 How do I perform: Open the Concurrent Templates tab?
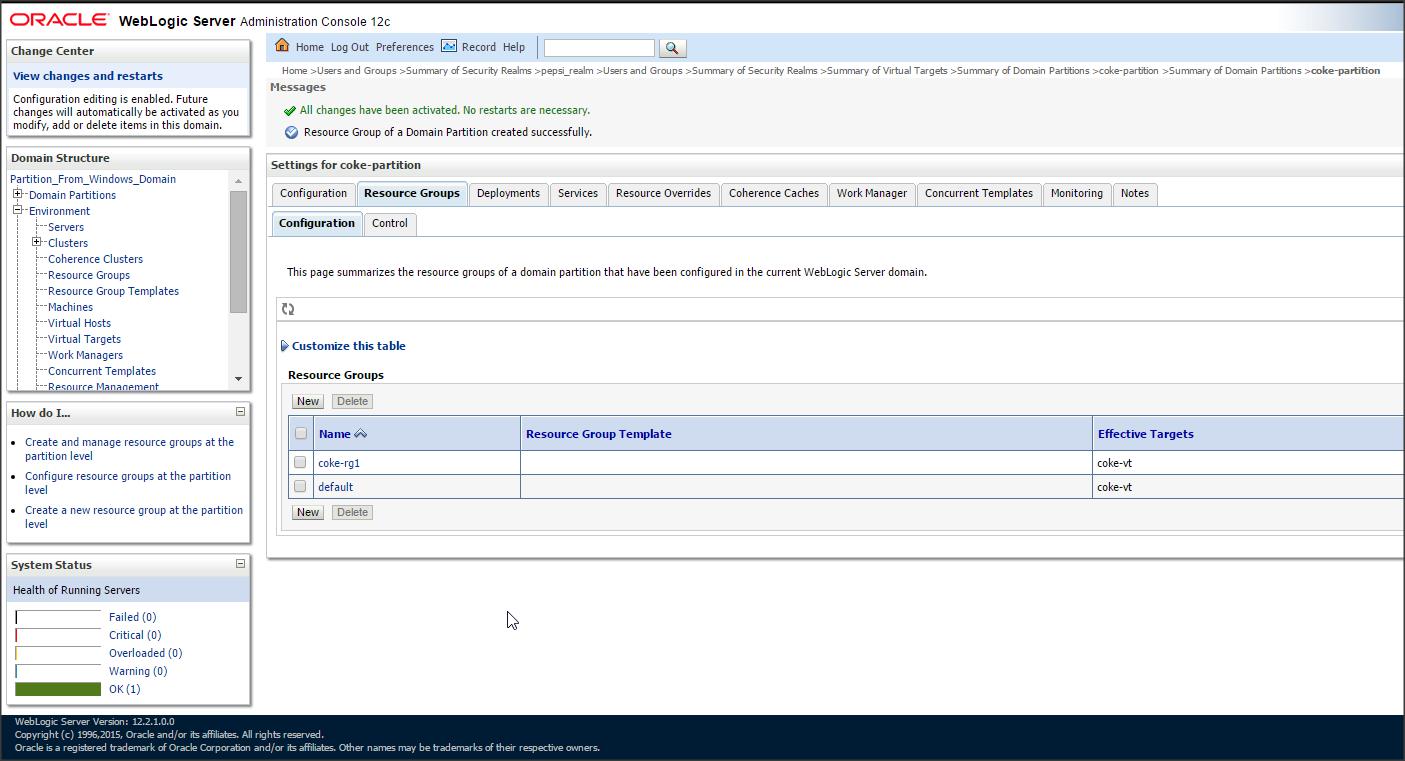coord(979,194)
